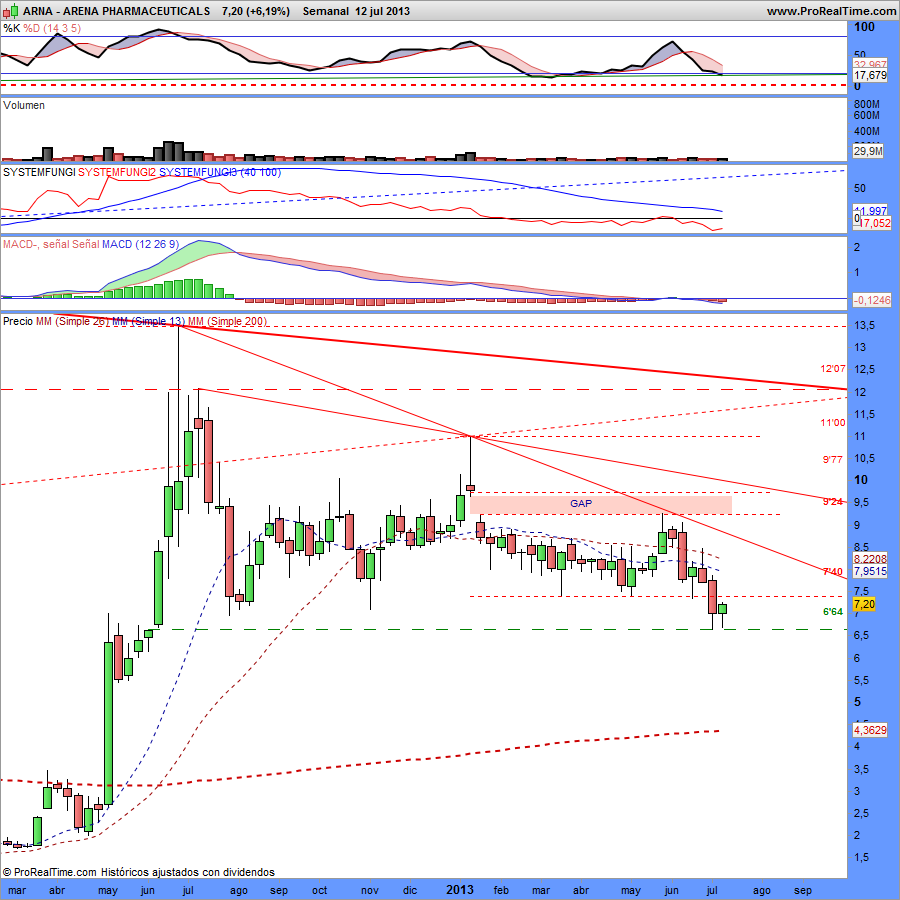The width and height of the screenshot is (900, 900).
Task: Click the Volumen panel label
Action: click(24, 105)
